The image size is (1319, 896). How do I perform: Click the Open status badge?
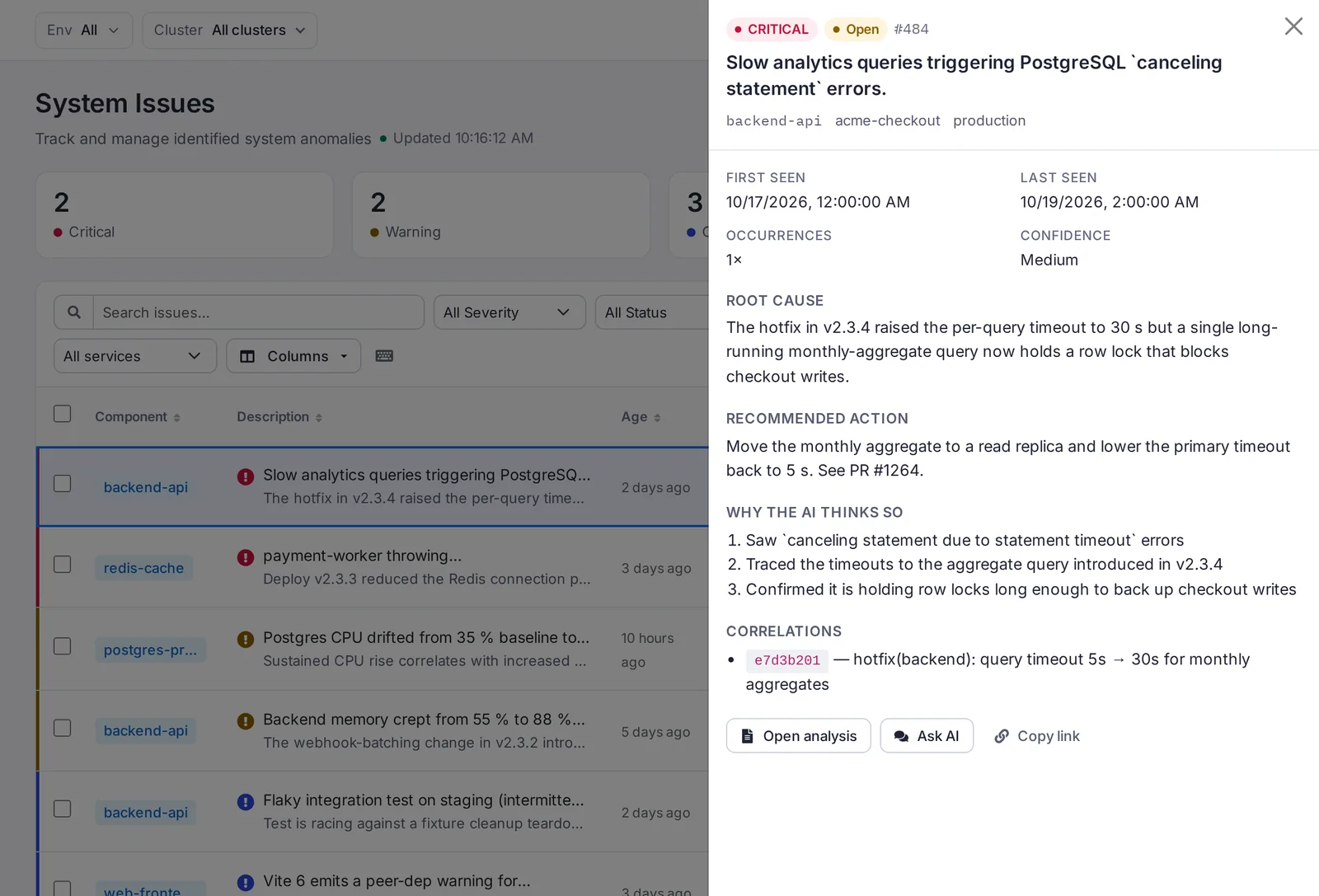tap(856, 30)
